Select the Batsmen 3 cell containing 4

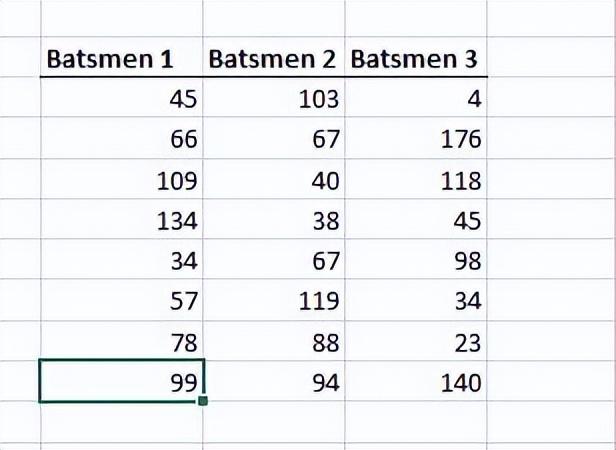coord(416,97)
